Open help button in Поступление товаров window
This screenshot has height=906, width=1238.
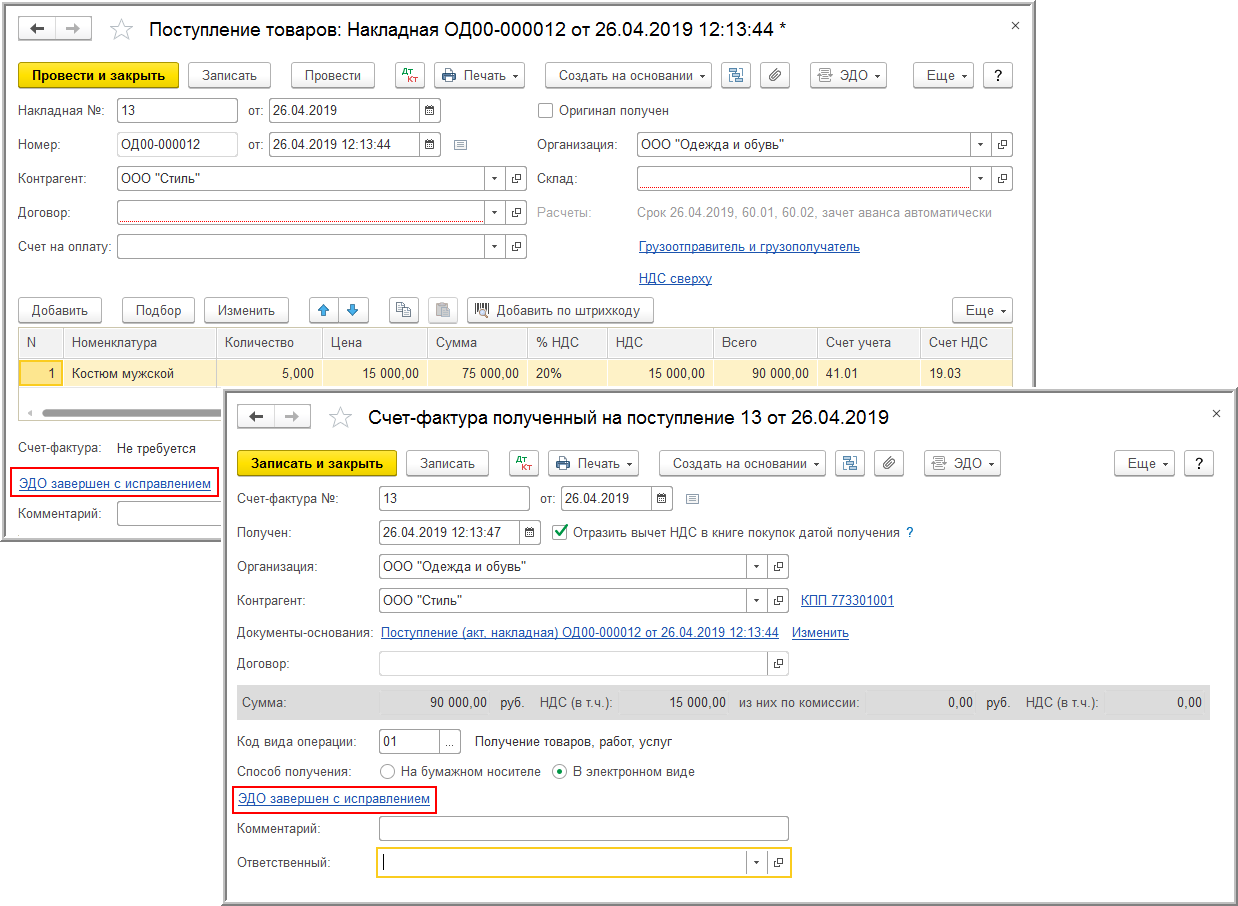tap(998, 75)
